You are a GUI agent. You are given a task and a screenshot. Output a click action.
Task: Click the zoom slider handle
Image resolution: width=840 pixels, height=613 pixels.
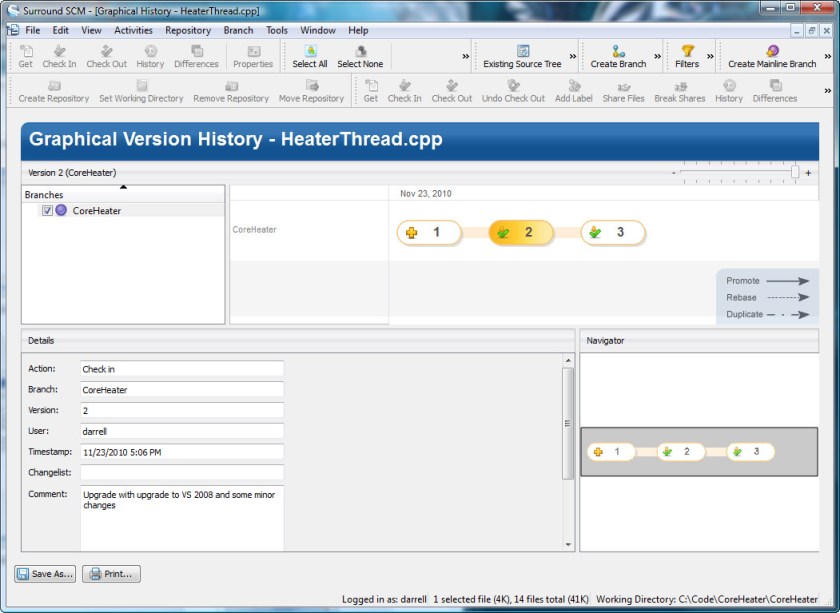pyautogui.click(x=795, y=173)
